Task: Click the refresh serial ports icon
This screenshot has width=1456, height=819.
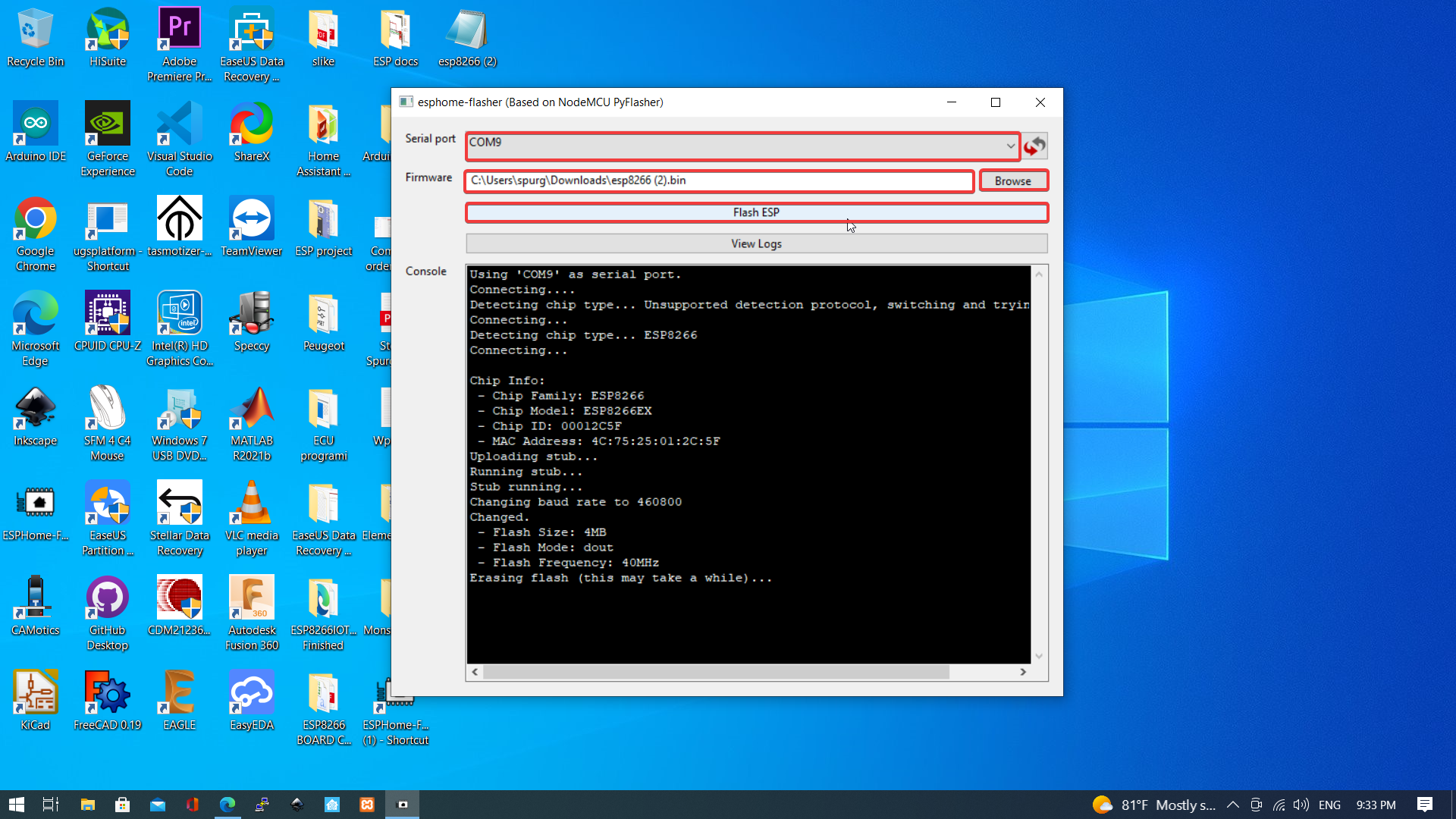Action: point(1034,146)
